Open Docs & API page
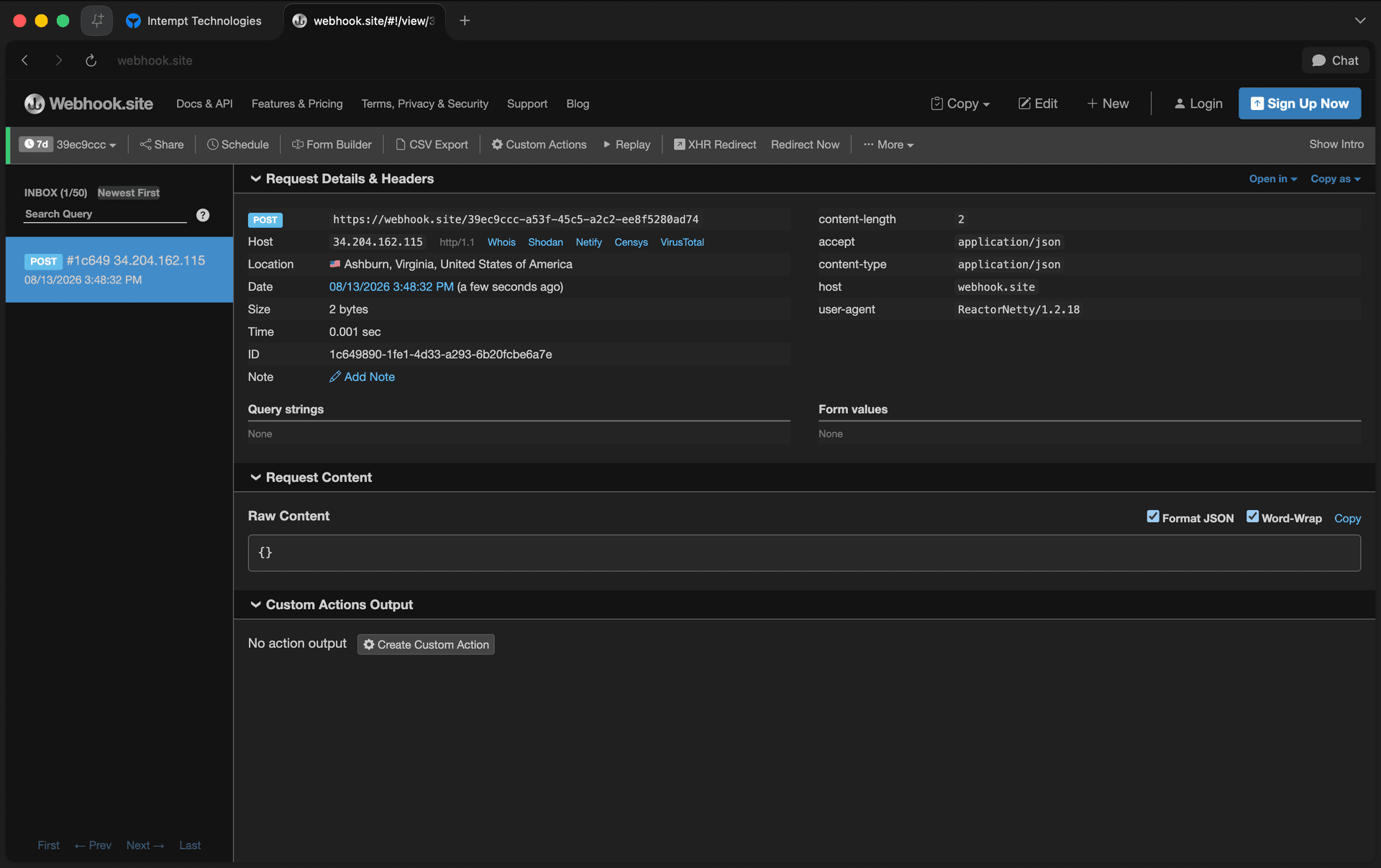 pos(204,104)
